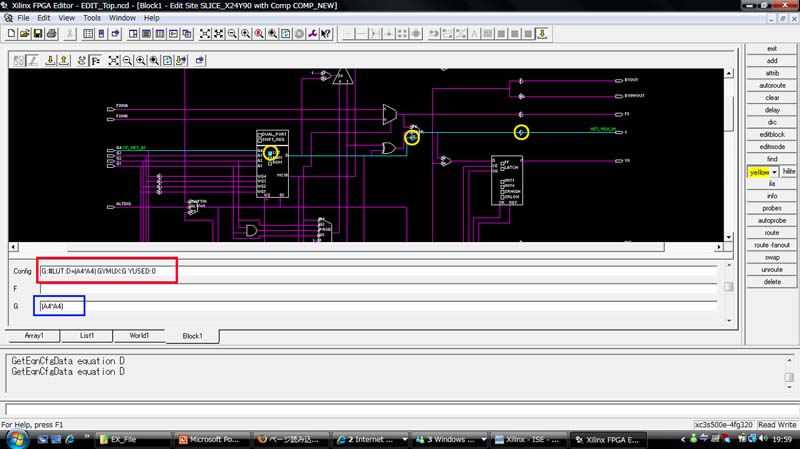The height and width of the screenshot is (449, 800).
Task: Open the yellow highlight color dropdown
Action: click(x=774, y=172)
